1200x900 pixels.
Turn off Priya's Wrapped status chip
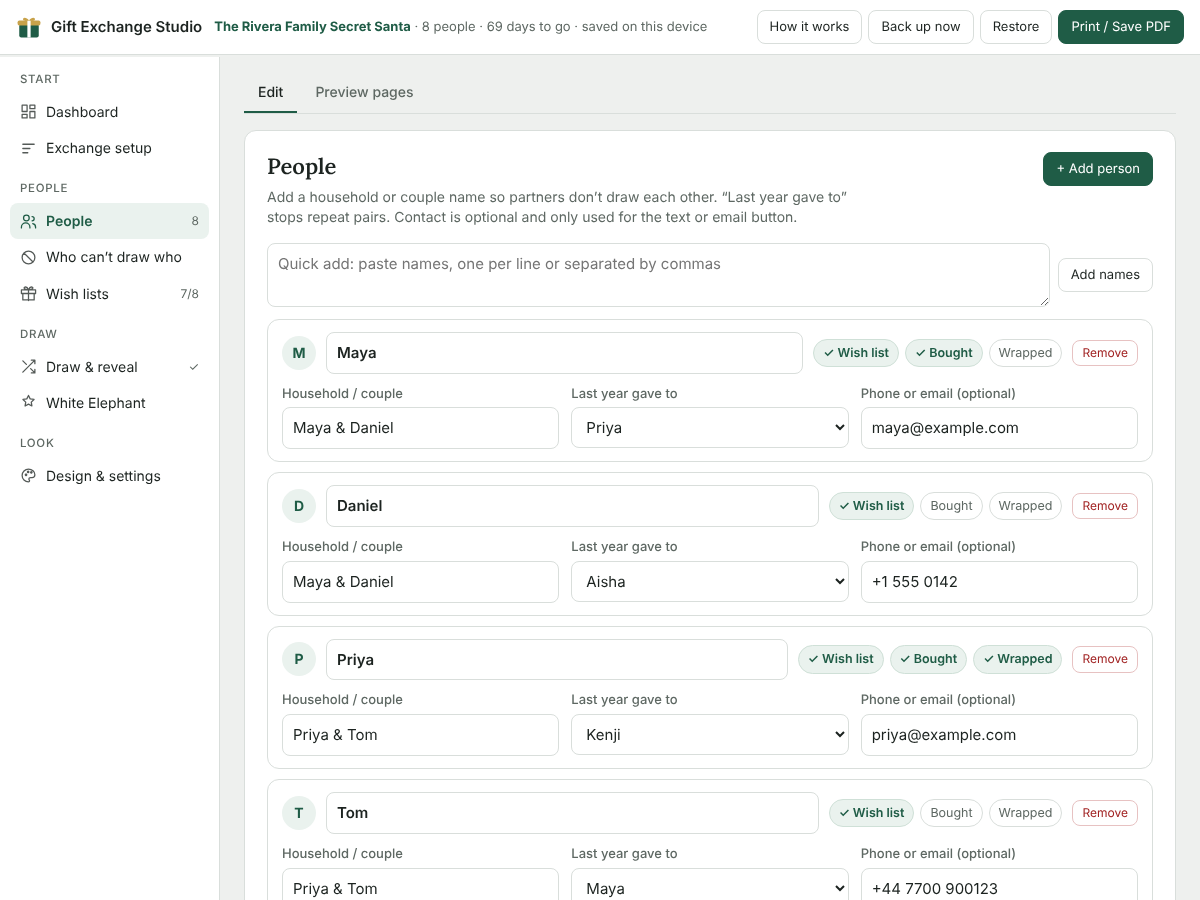(1017, 659)
